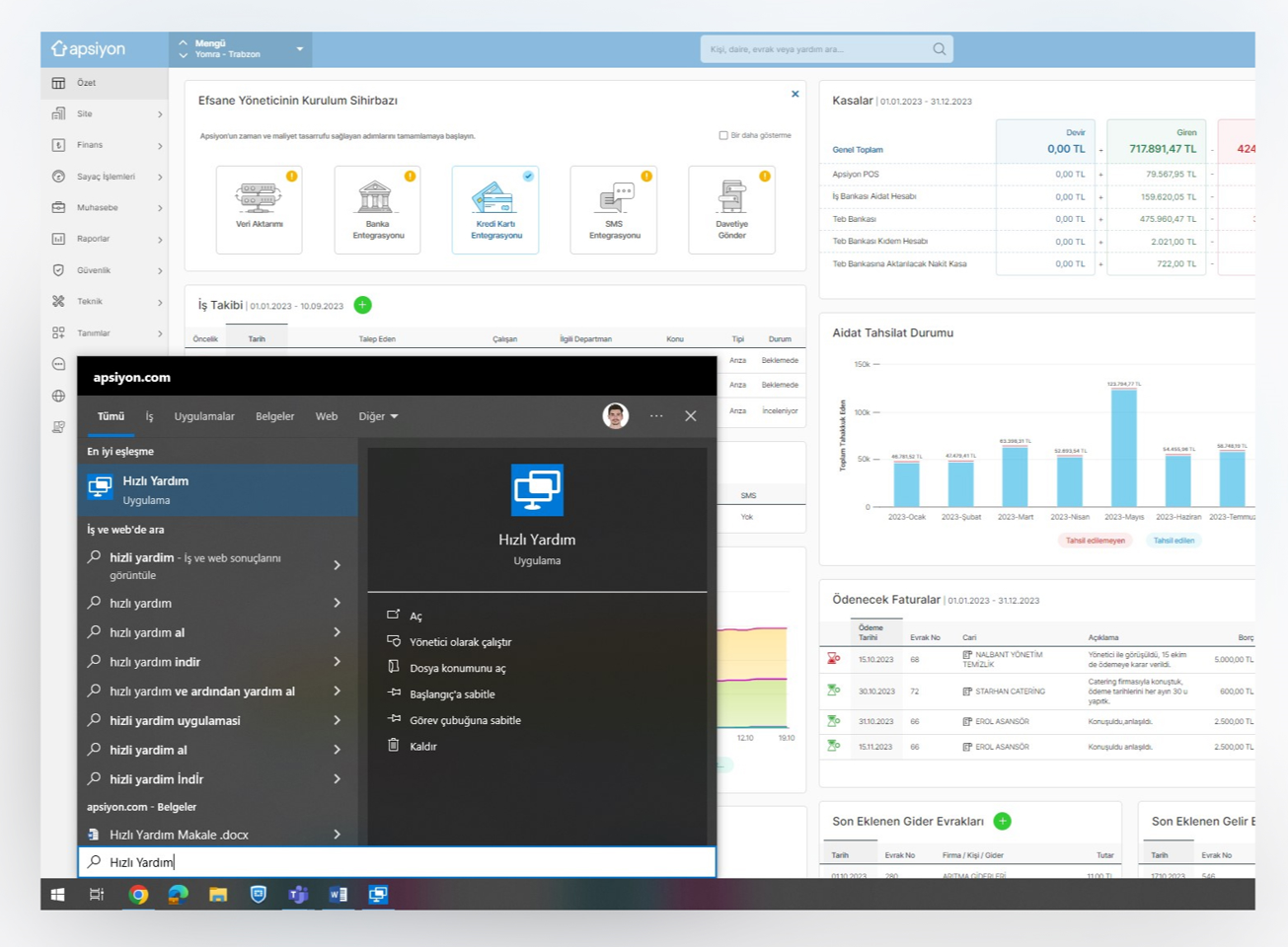Open the Windows Start button
Screen dimensions: 1288x947
point(57,895)
